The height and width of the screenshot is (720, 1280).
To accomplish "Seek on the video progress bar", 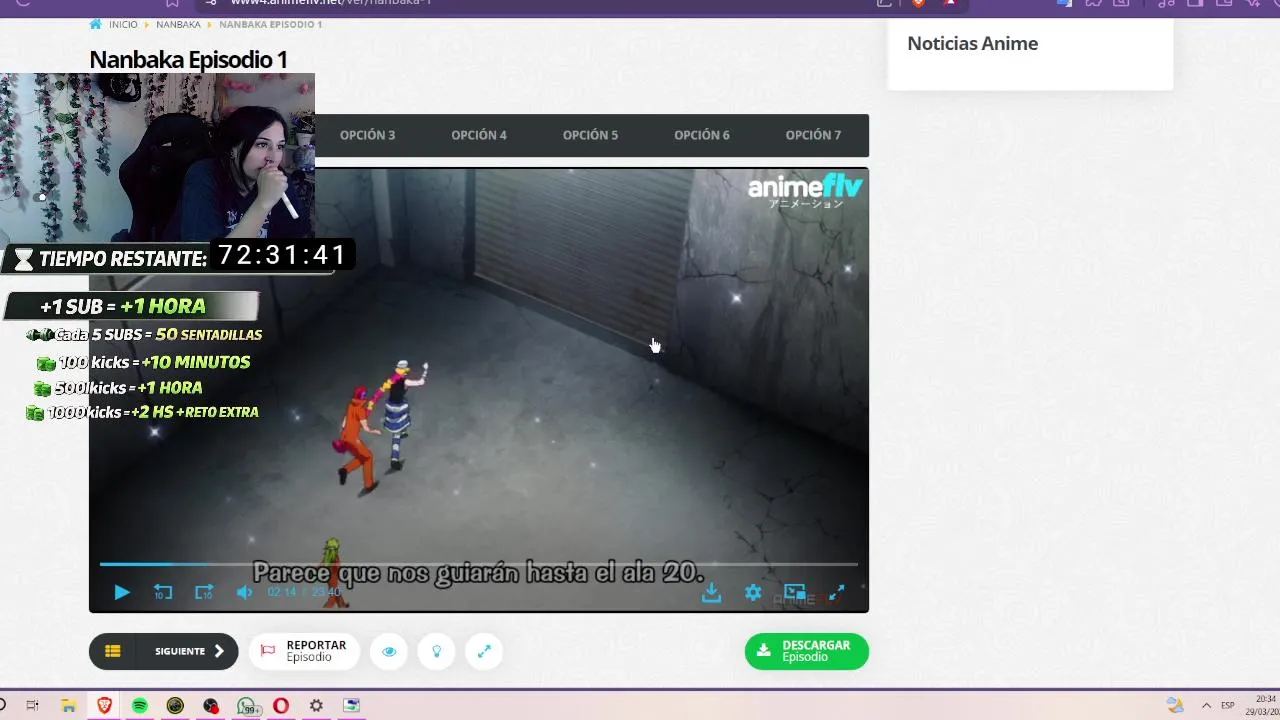I will pos(479,565).
